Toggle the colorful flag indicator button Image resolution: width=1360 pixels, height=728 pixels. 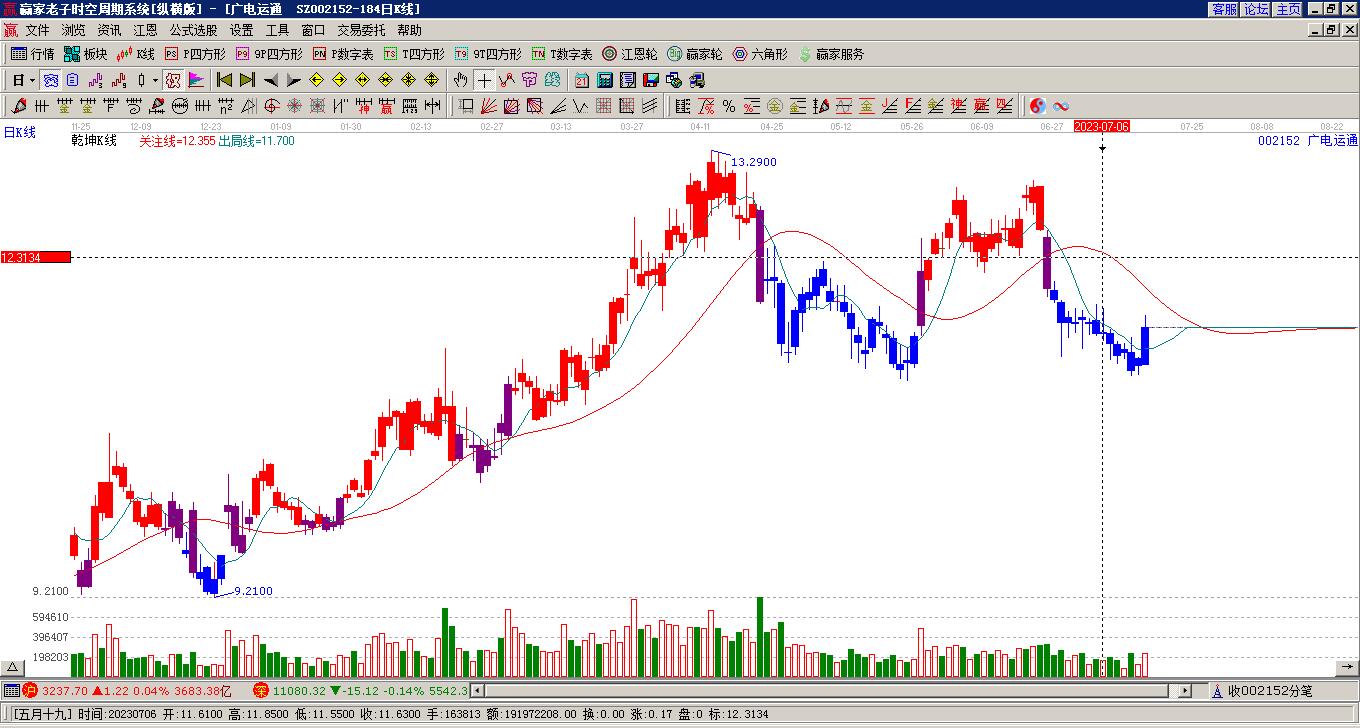(x=196, y=80)
